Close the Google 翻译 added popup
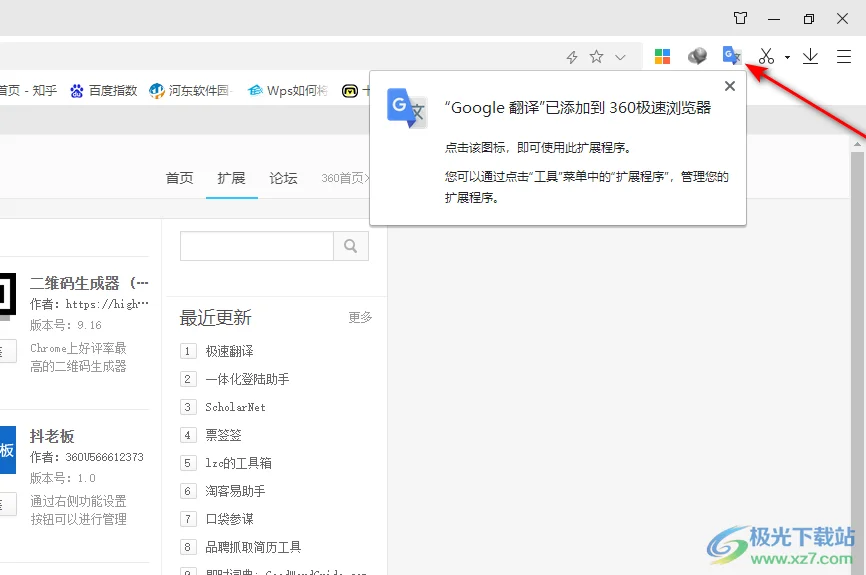The width and height of the screenshot is (866, 575). 730,86
